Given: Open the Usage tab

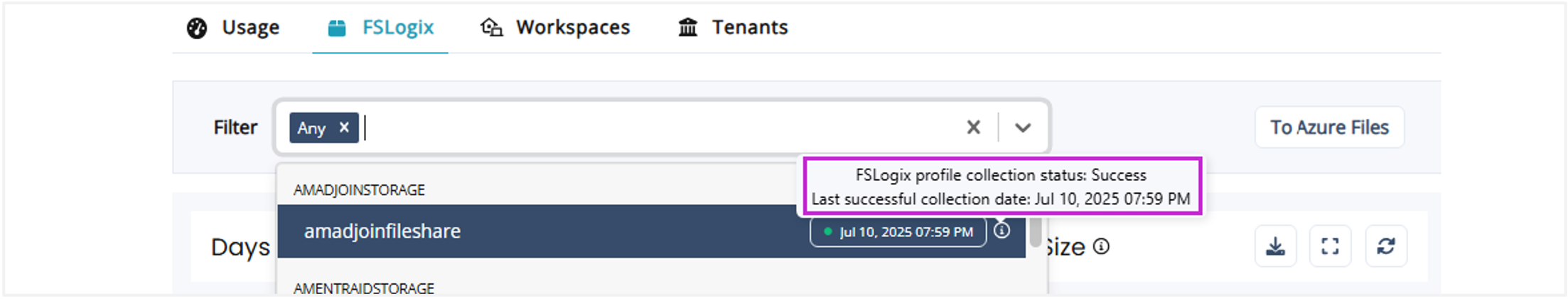Looking at the screenshot, I should (x=233, y=27).
